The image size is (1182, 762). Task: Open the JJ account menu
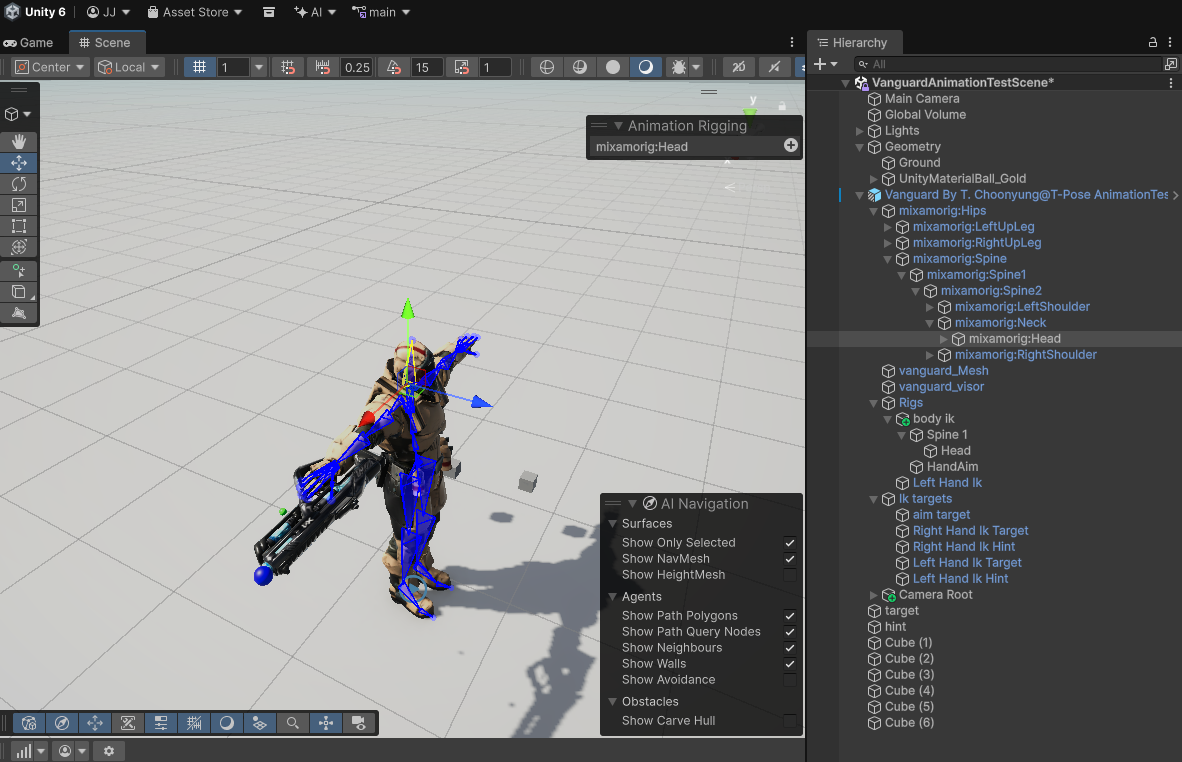click(109, 12)
